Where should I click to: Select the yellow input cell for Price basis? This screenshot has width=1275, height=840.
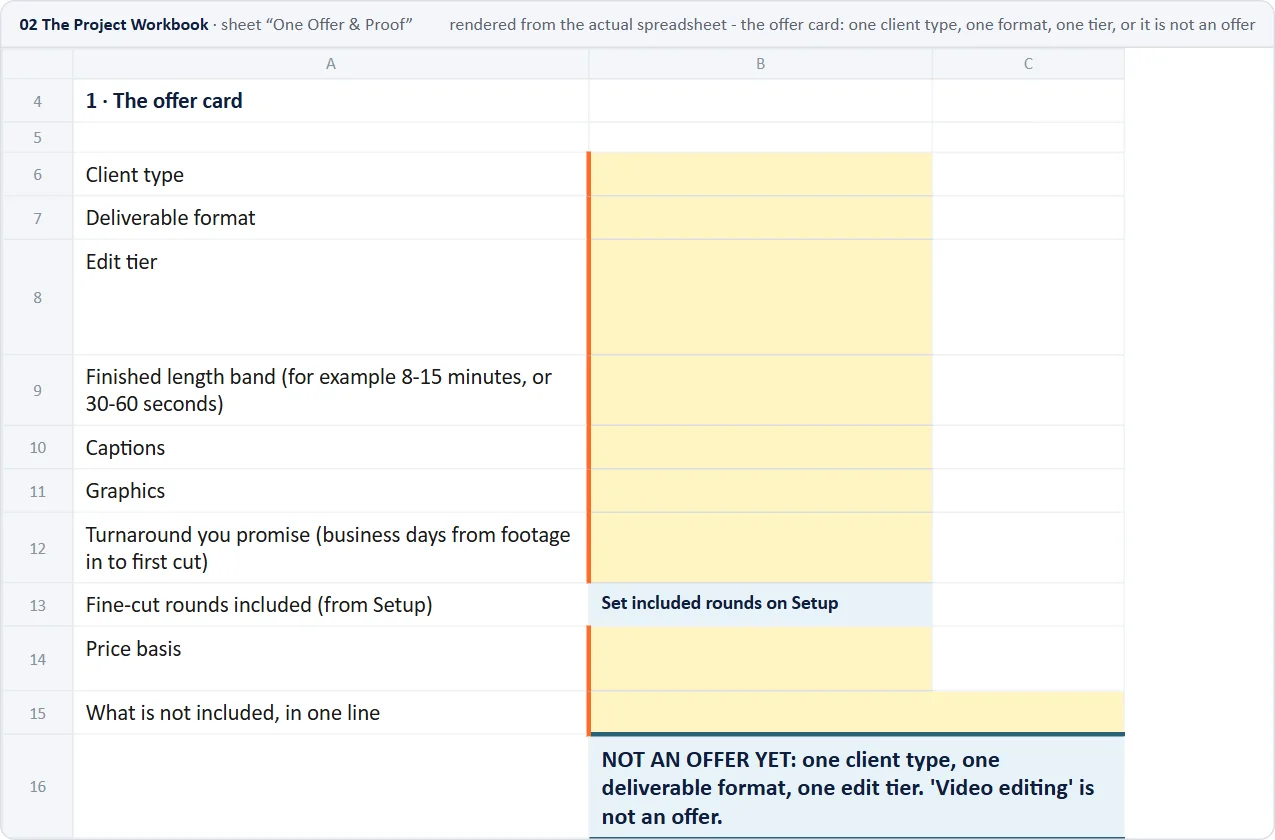point(761,659)
